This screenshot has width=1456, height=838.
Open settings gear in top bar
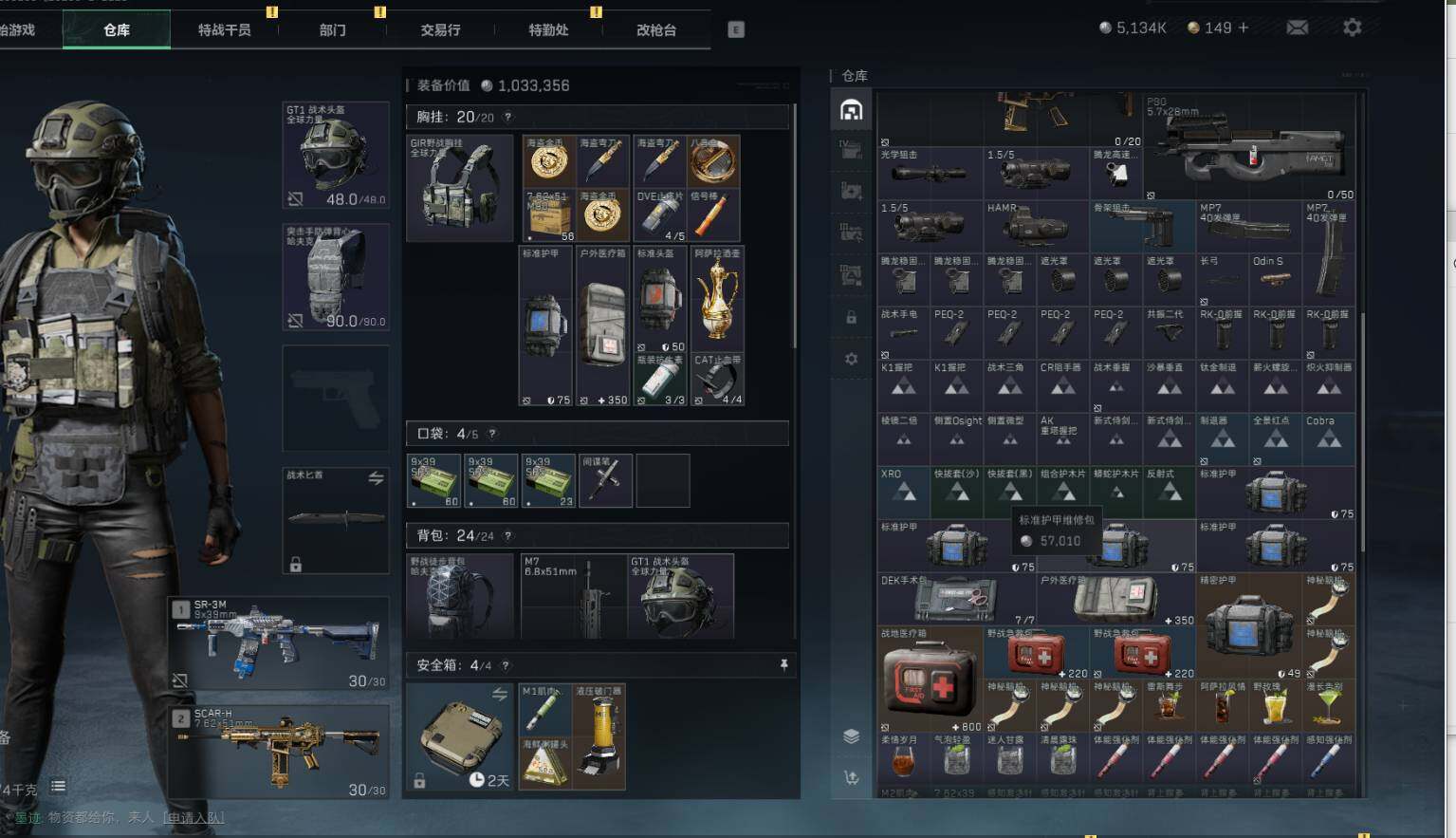tap(1353, 28)
